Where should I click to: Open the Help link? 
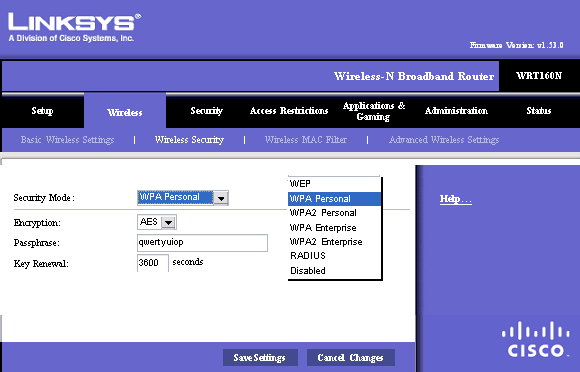[456, 199]
